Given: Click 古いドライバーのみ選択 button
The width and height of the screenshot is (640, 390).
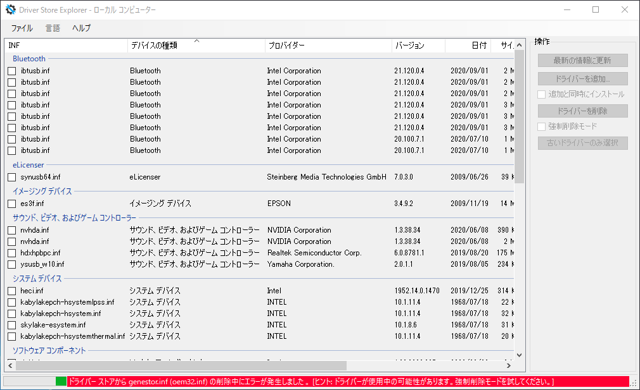Looking at the screenshot, I should [582, 143].
